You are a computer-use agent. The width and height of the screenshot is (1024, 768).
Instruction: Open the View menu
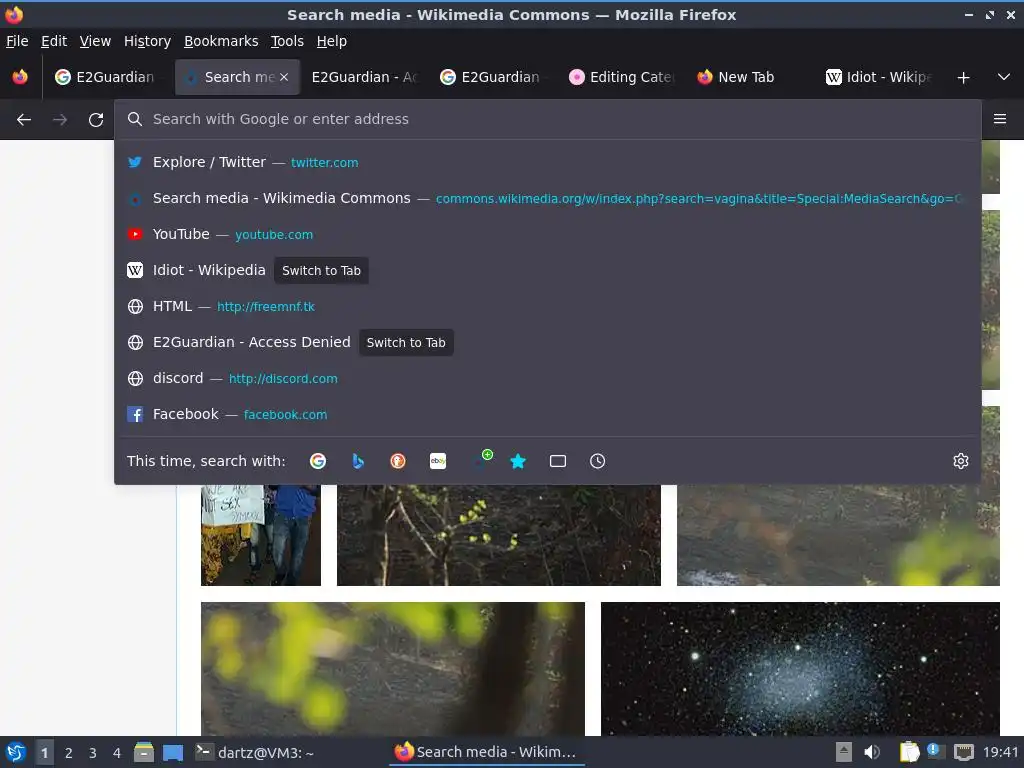click(x=95, y=41)
